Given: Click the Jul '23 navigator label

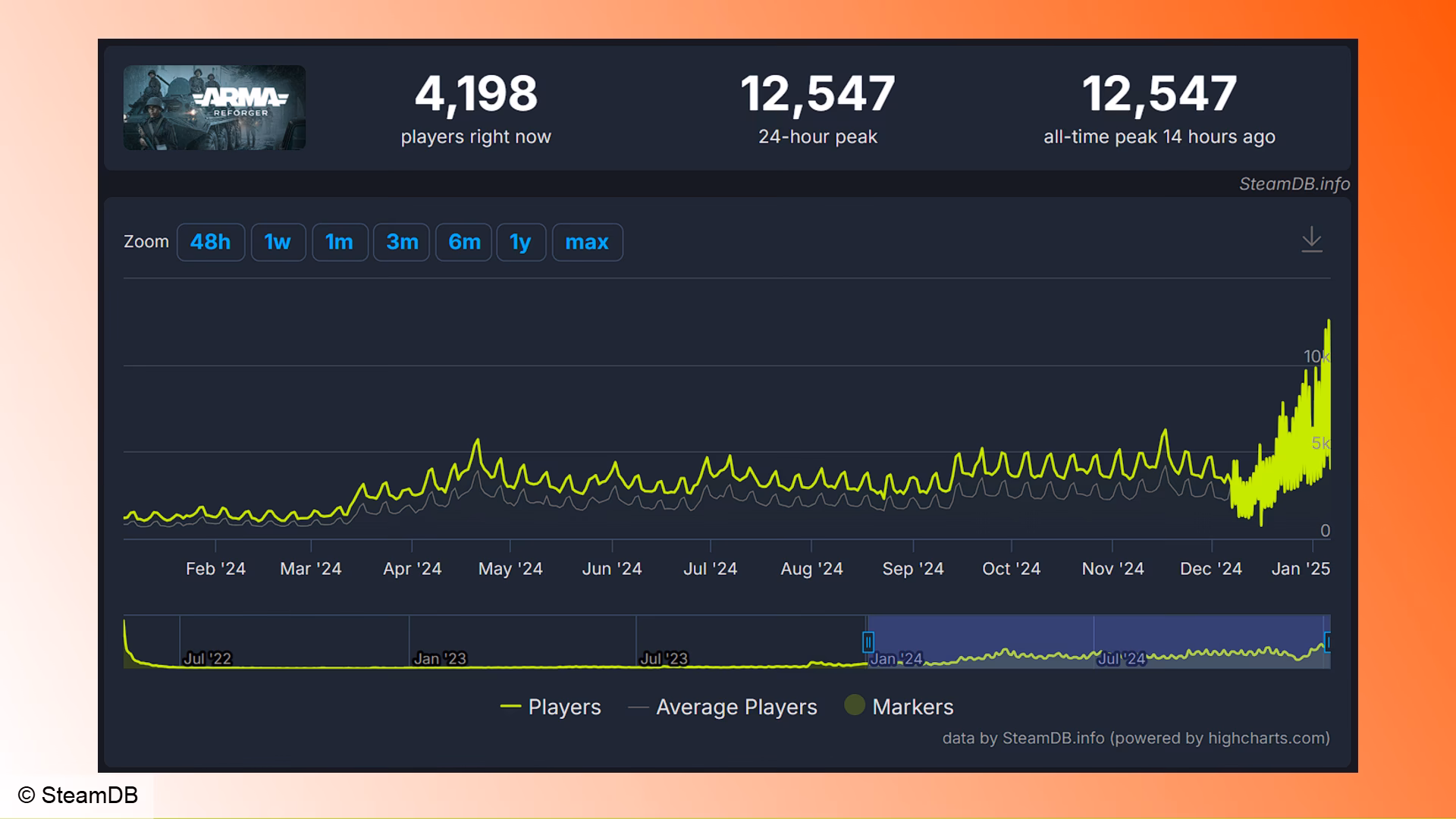Looking at the screenshot, I should (664, 659).
